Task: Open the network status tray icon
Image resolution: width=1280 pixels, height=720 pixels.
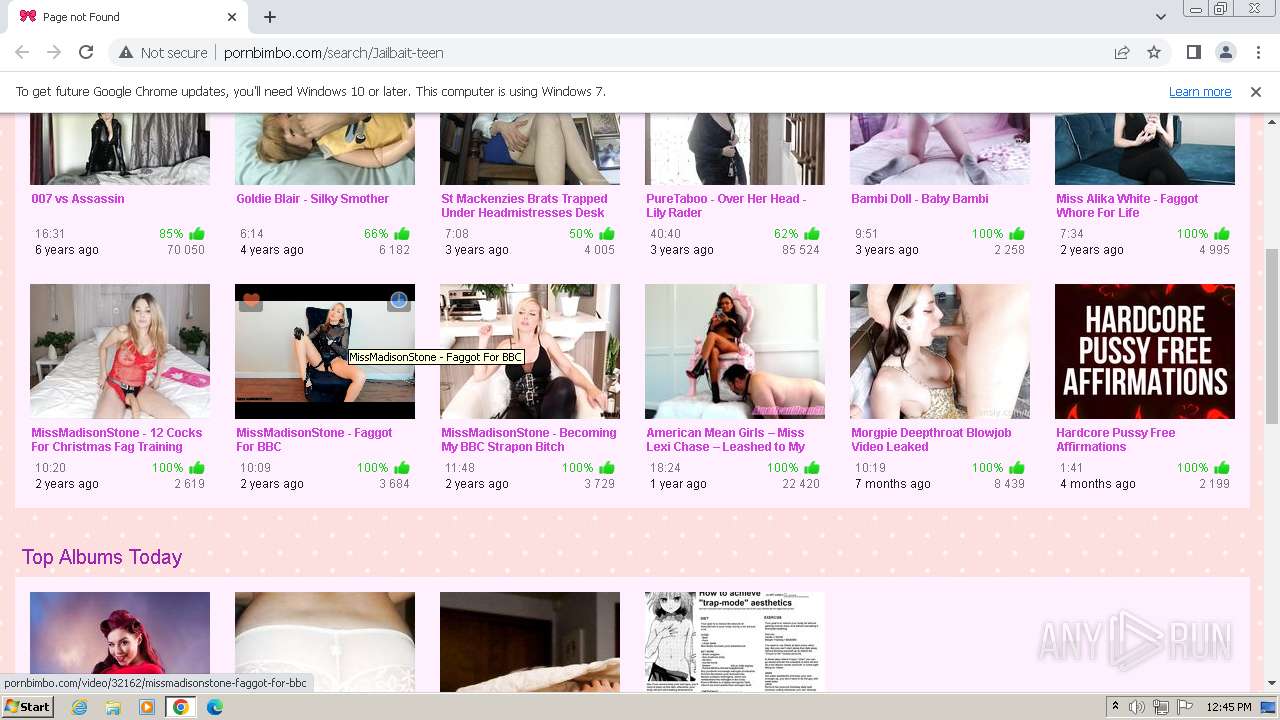Action: 1160,707
